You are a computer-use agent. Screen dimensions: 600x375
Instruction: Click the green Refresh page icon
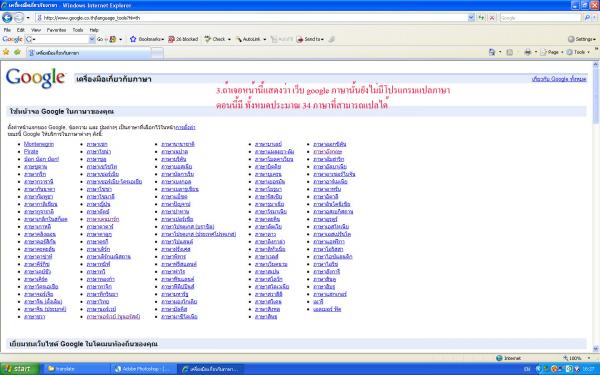coord(481,18)
